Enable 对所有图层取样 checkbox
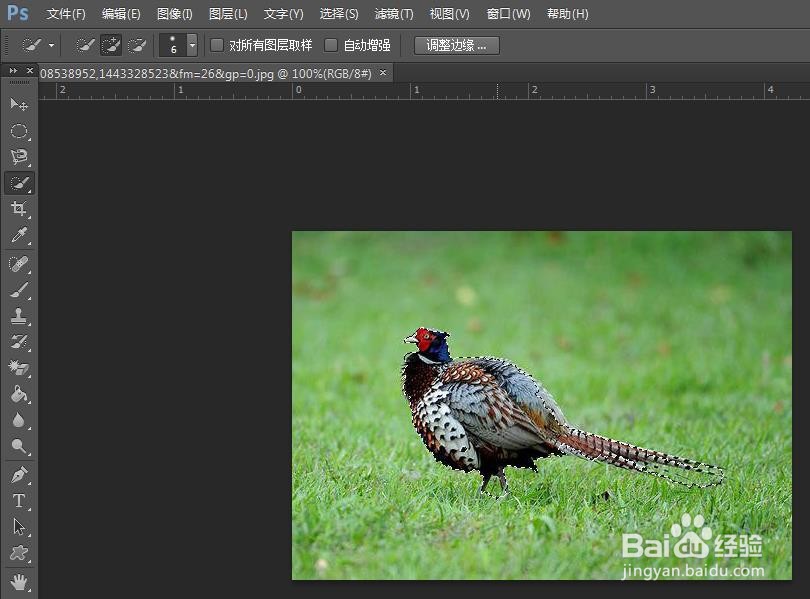This screenshot has width=810, height=599. pyautogui.click(x=216, y=45)
